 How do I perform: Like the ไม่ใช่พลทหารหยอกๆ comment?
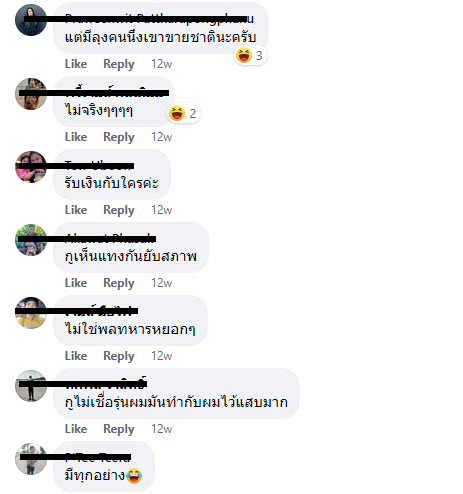click(76, 356)
